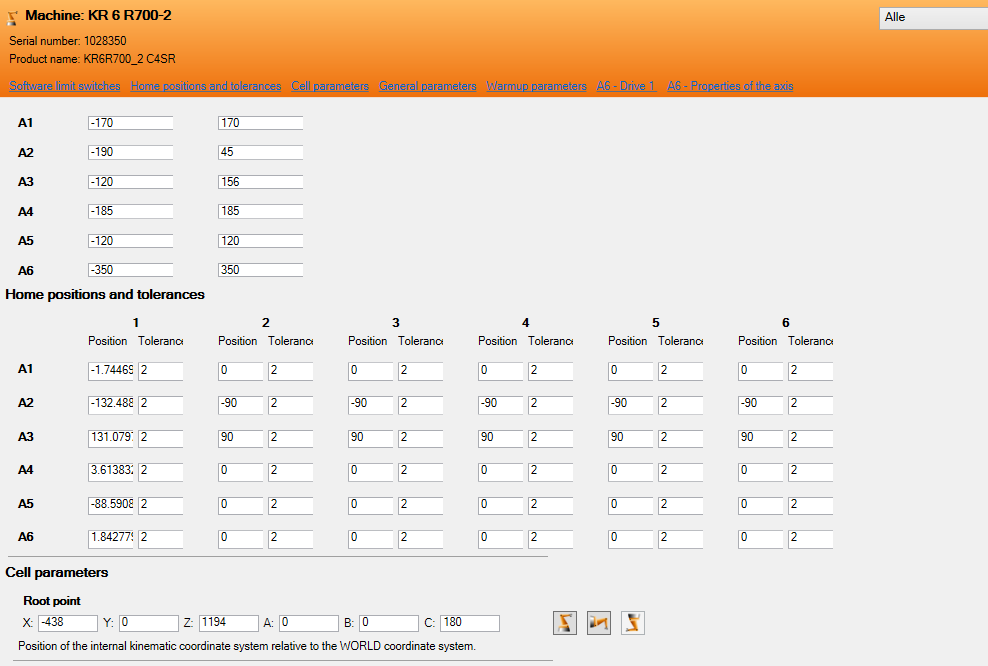Edit Home 6 A2 position -90

(761, 404)
